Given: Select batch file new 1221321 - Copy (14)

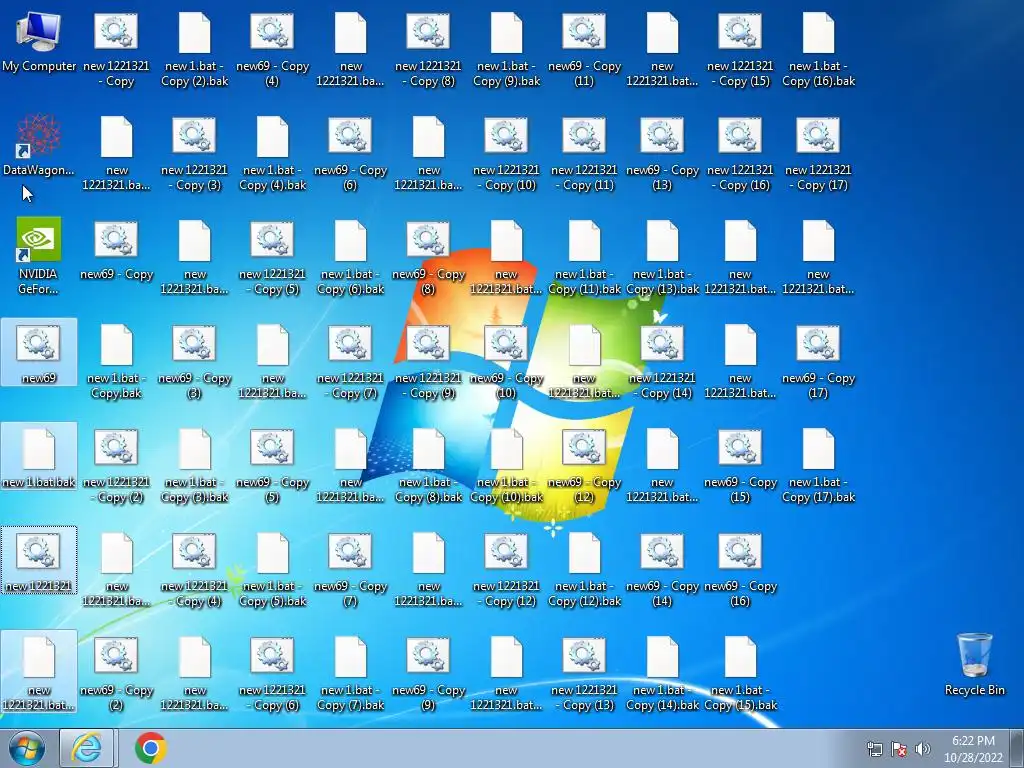Looking at the screenshot, I should [x=662, y=361].
